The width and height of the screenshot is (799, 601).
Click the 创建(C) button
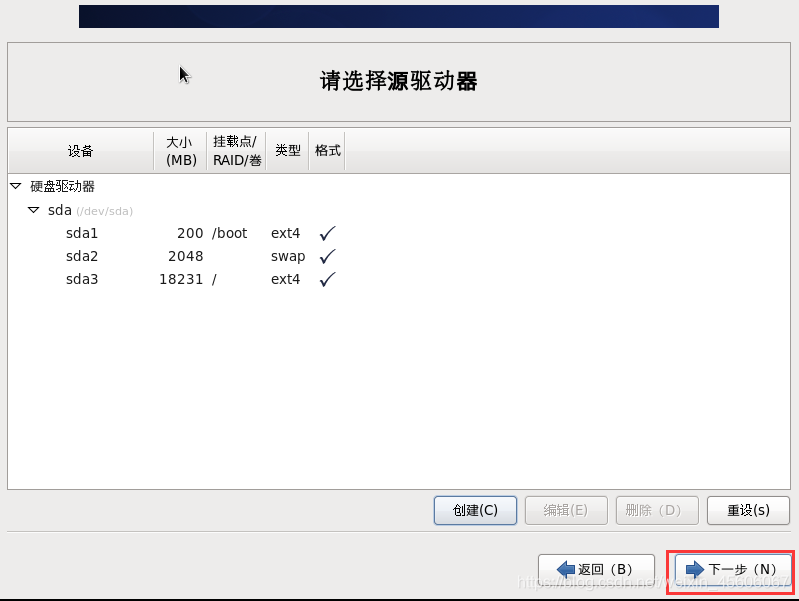[475, 510]
